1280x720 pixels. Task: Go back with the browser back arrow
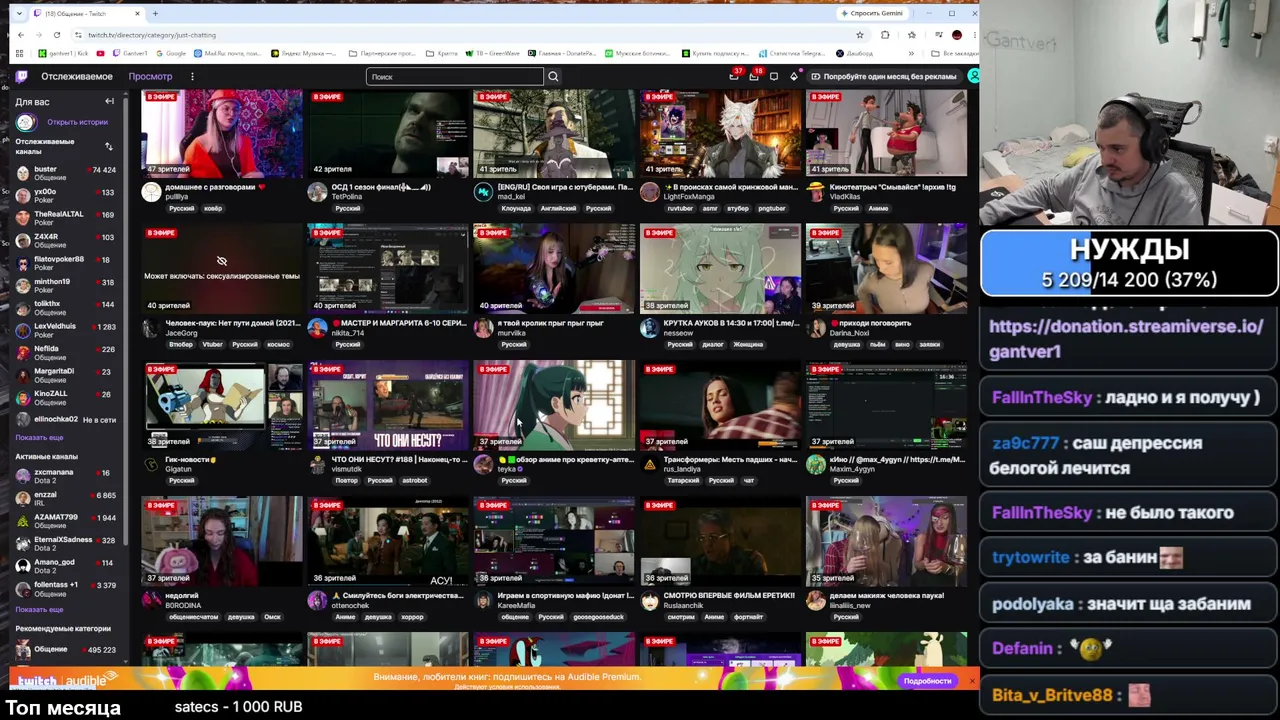(x=21, y=35)
